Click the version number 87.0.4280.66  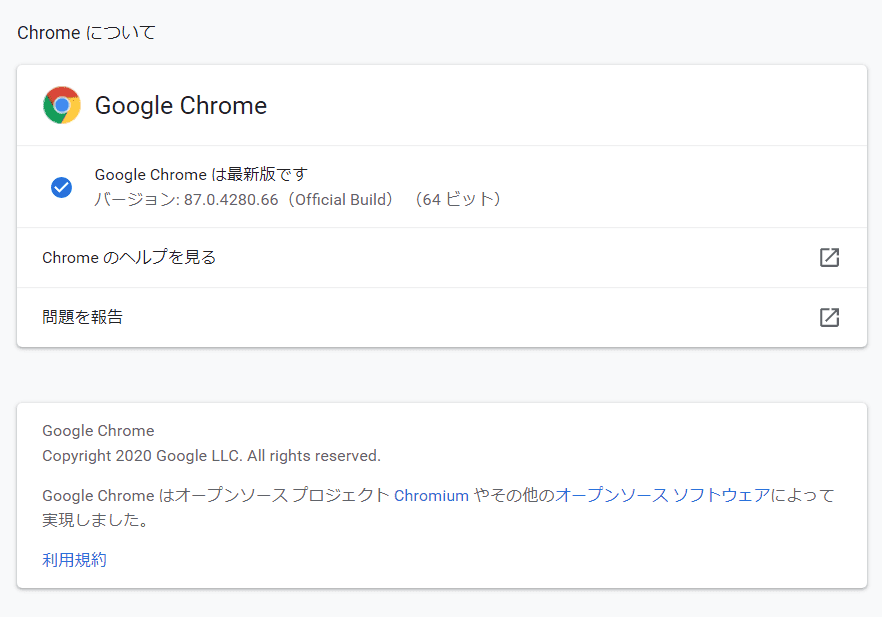point(230,199)
